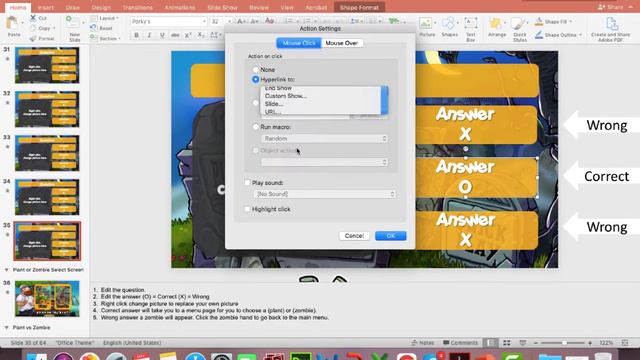Switch to the Mouse Over tab
The height and width of the screenshot is (360, 640).
[342, 43]
